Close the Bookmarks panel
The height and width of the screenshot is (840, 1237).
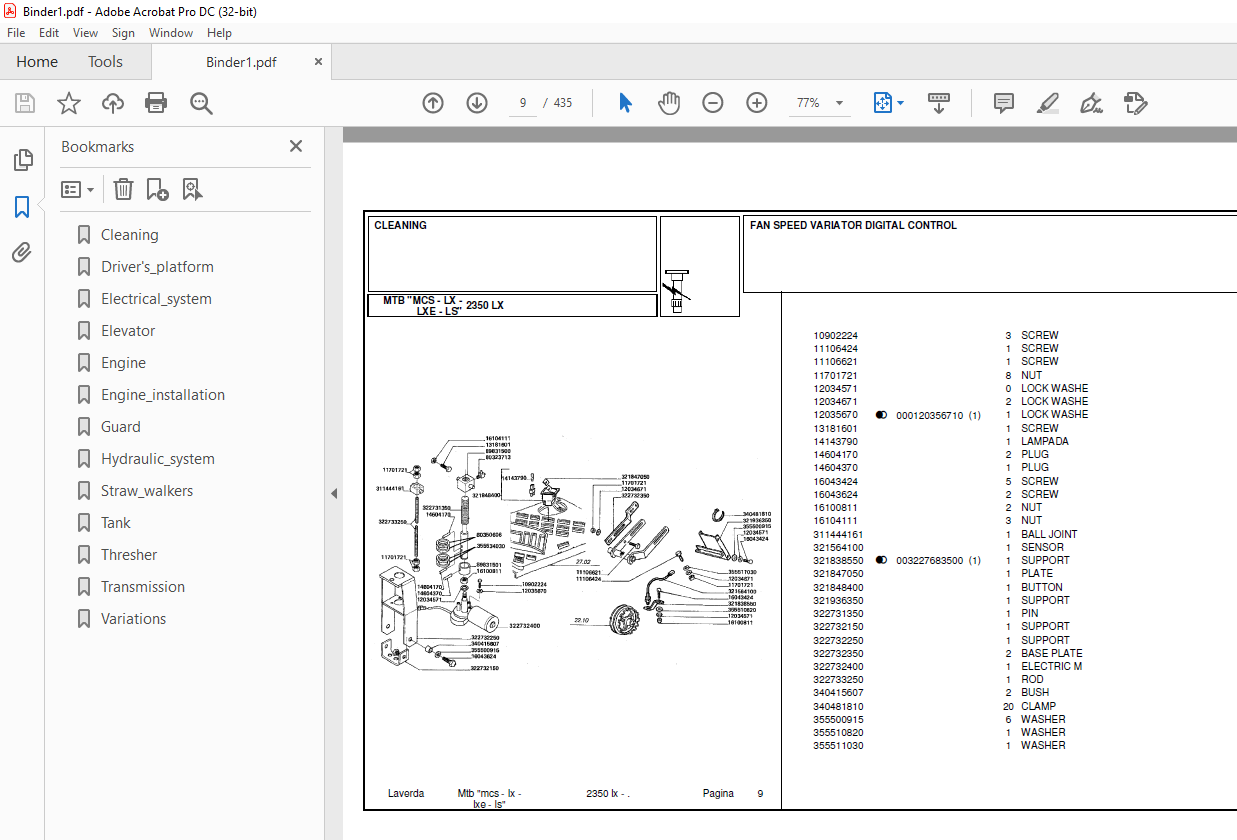[296, 146]
